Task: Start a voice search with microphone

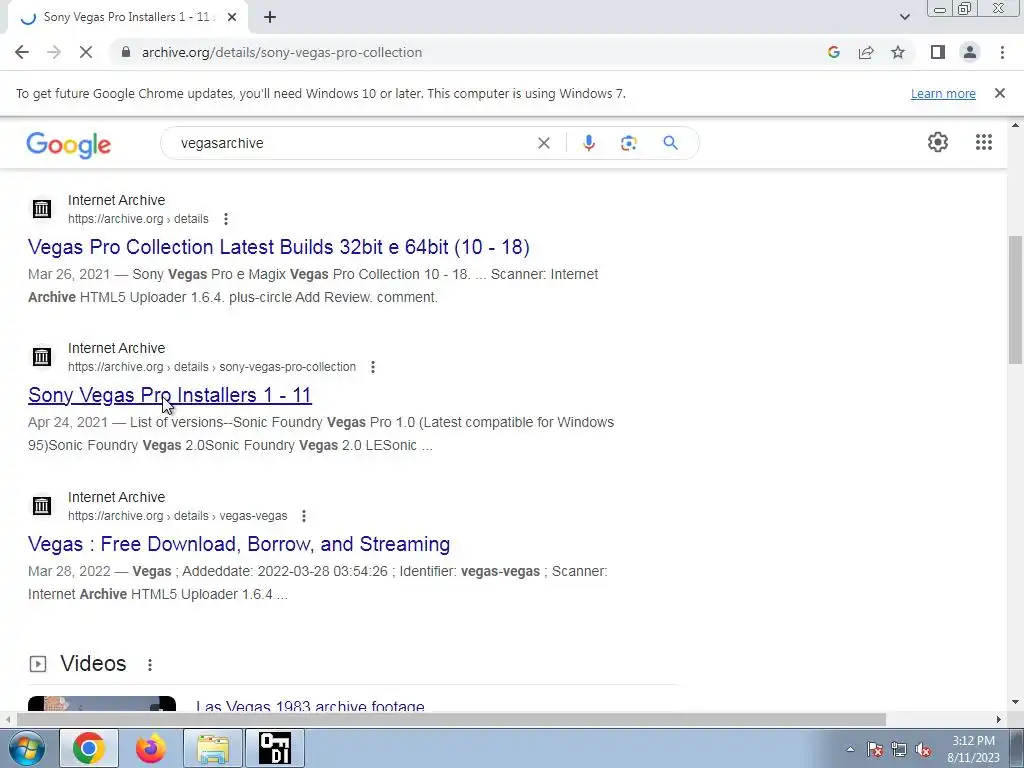Action: 588,143
